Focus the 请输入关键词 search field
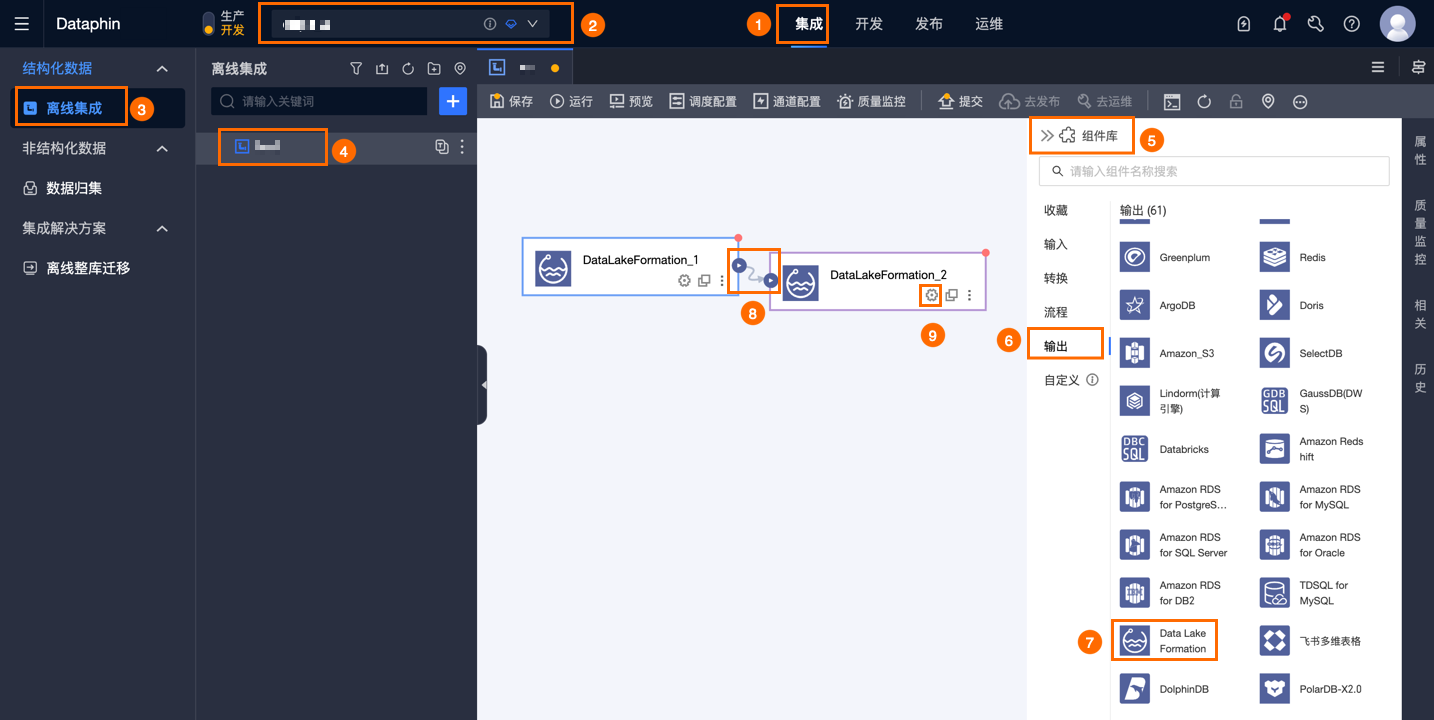The image size is (1434, 720). point(319,101)
